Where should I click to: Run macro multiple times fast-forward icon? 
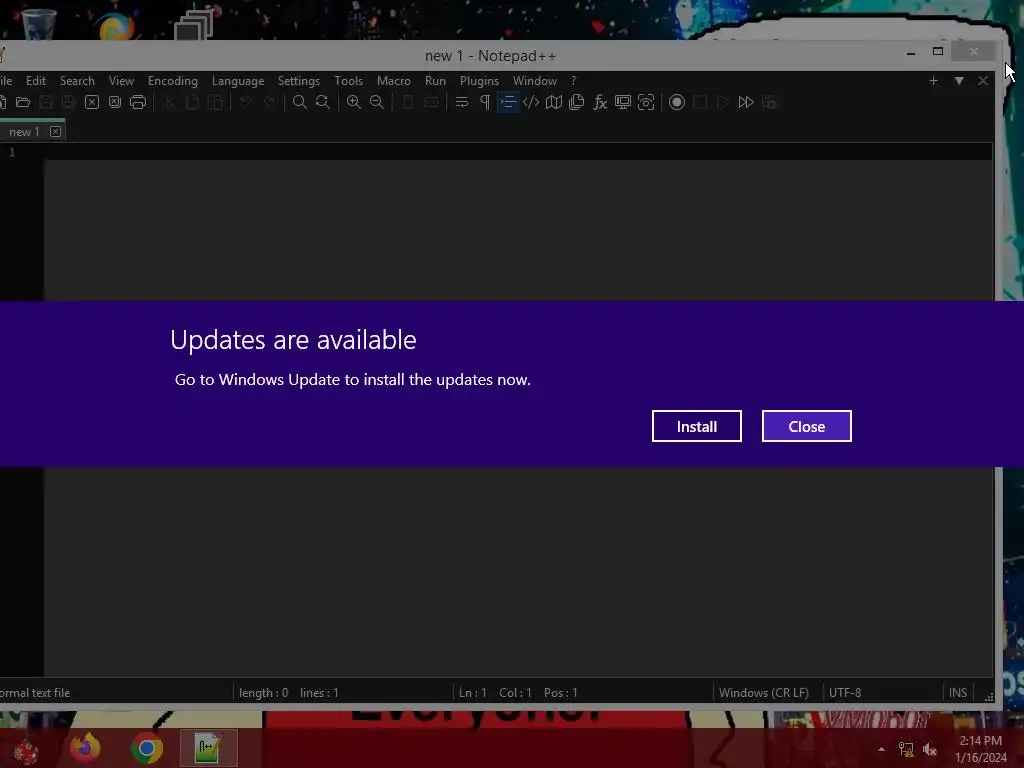point(746,102)
